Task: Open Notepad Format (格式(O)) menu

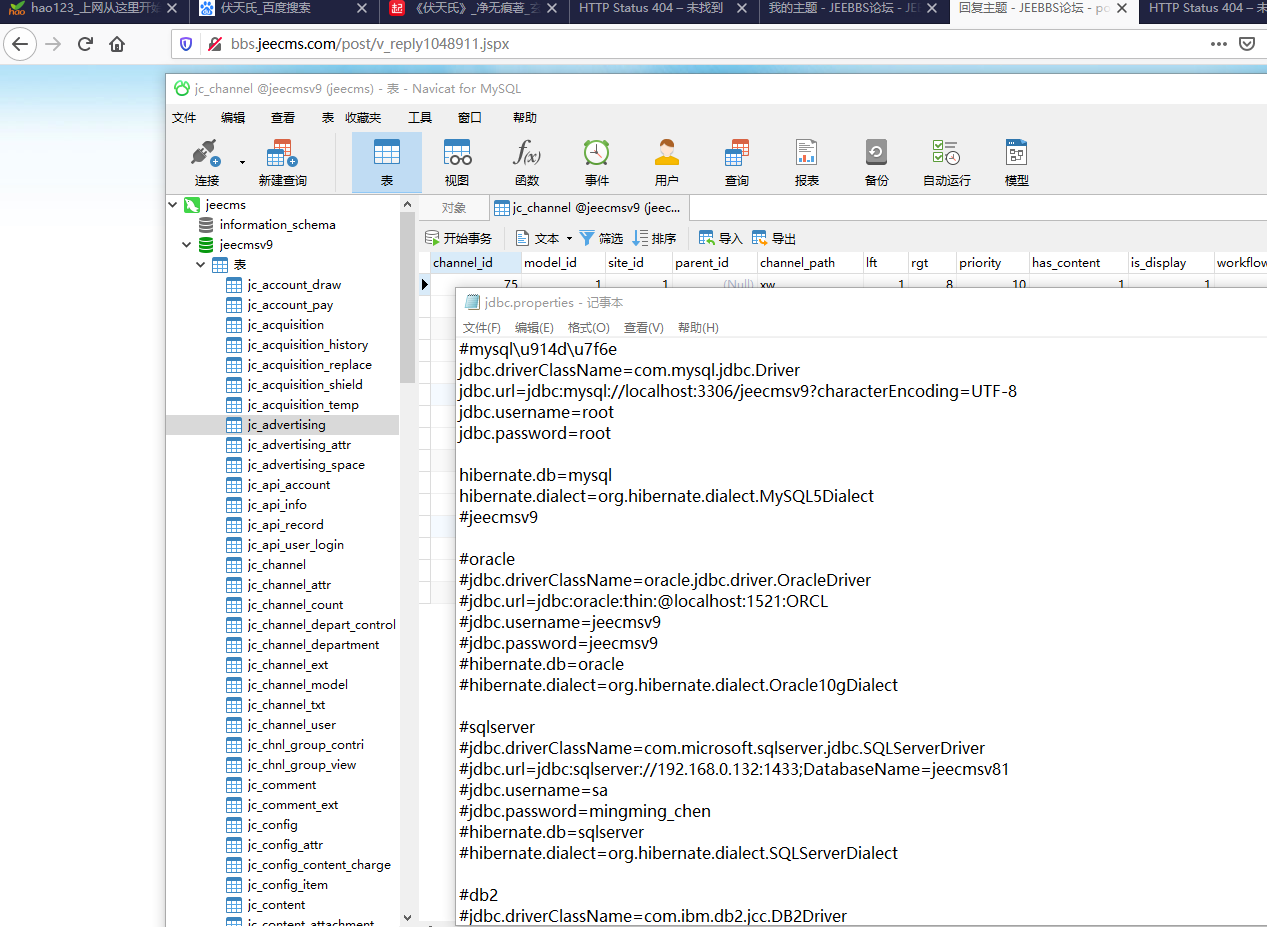Action: [x=588, y=328]
